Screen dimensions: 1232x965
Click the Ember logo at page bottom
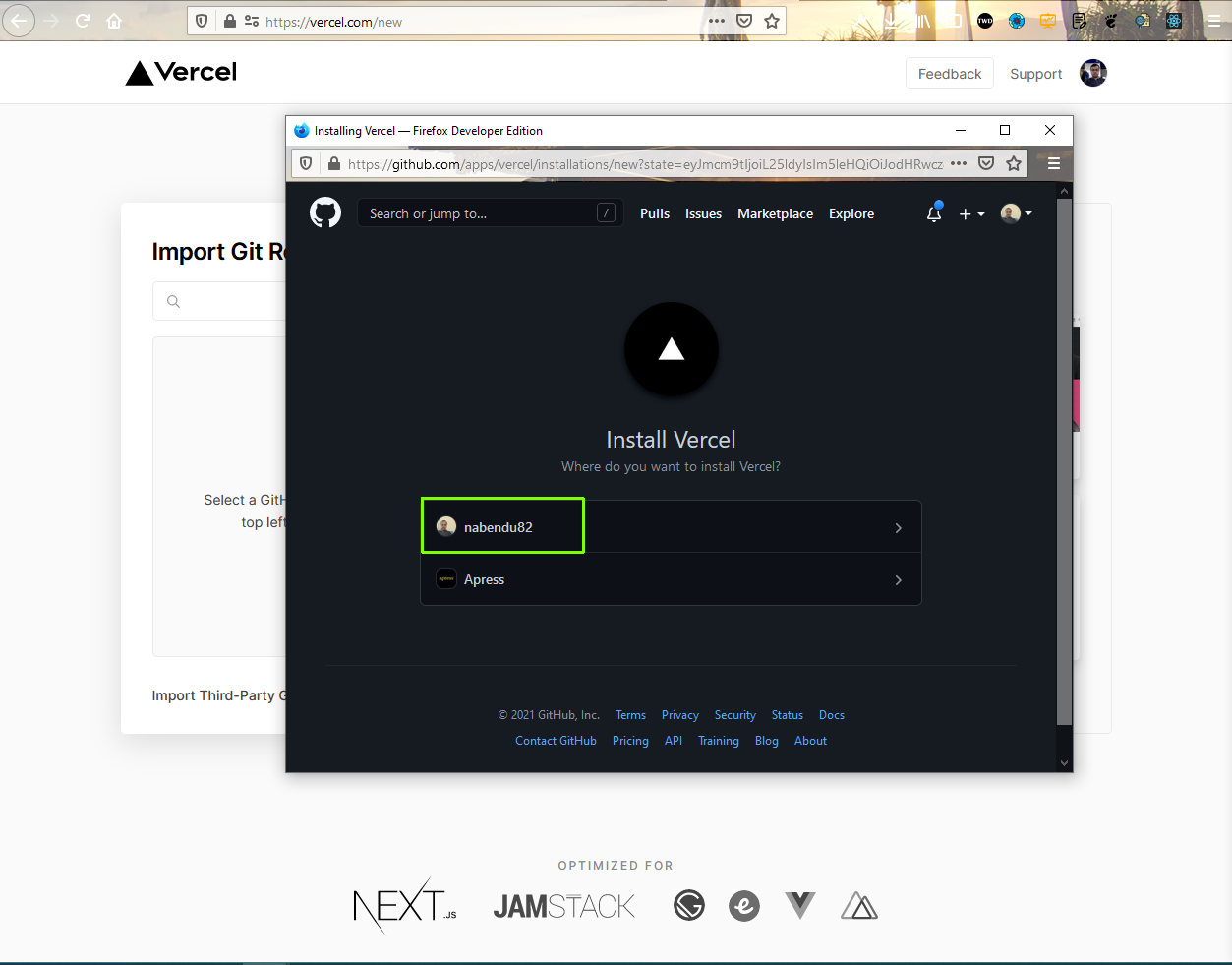(744, 905)
